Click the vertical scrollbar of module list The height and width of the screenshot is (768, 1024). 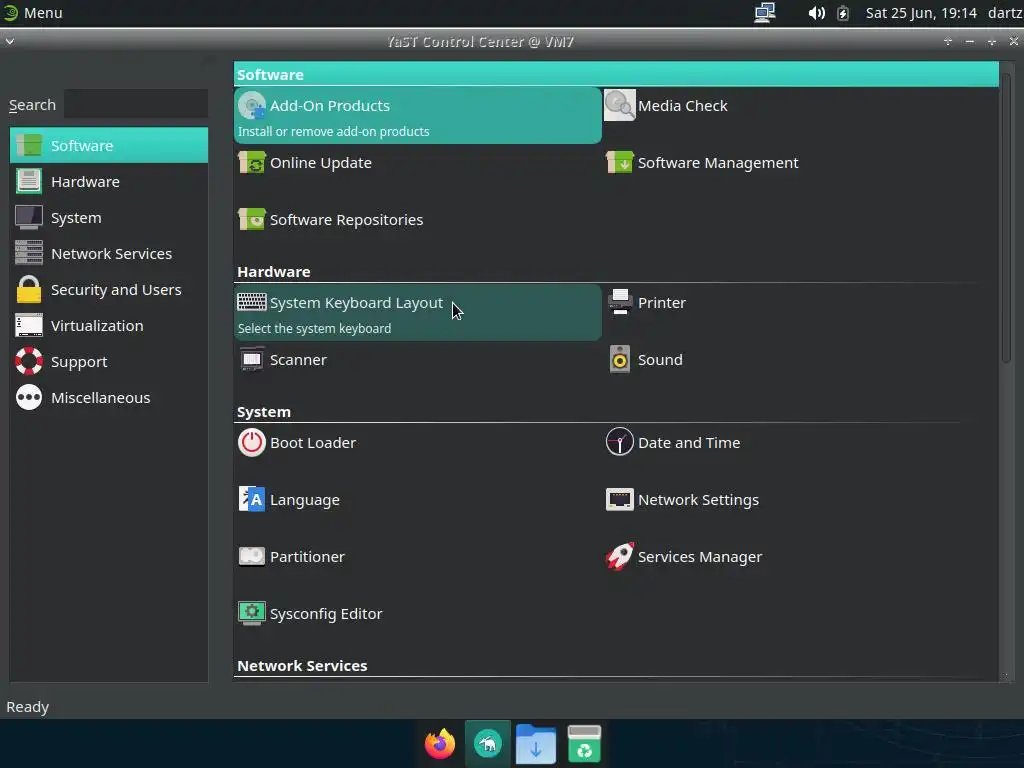point(1006,216)
